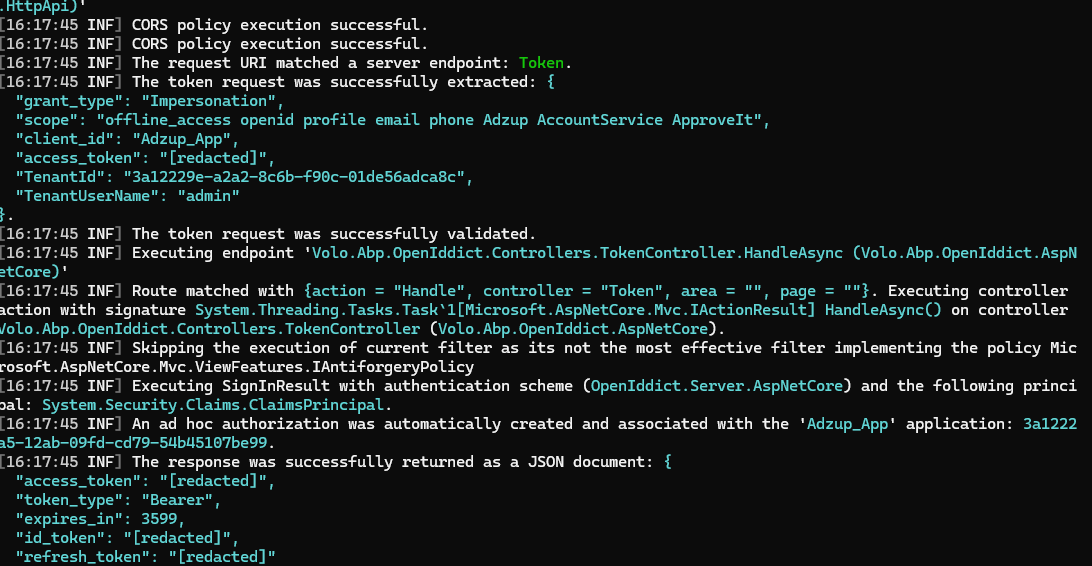1092x566 pixels.
Task: Click the "admin" TenantUserName value
Action: coord(207,196)
